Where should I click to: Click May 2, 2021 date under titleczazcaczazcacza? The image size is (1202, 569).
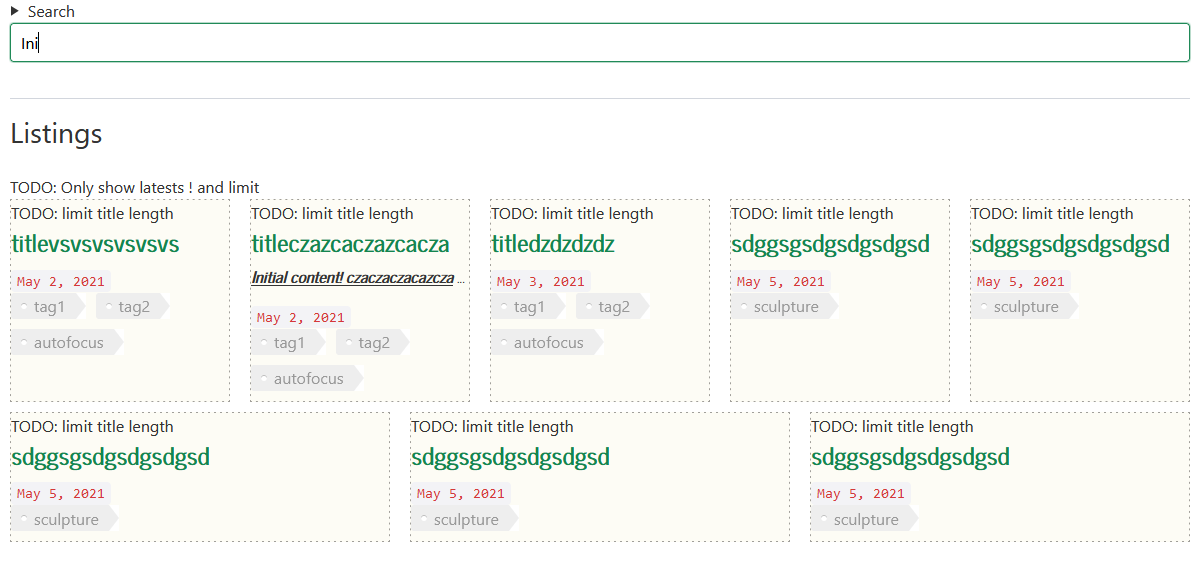301,318
